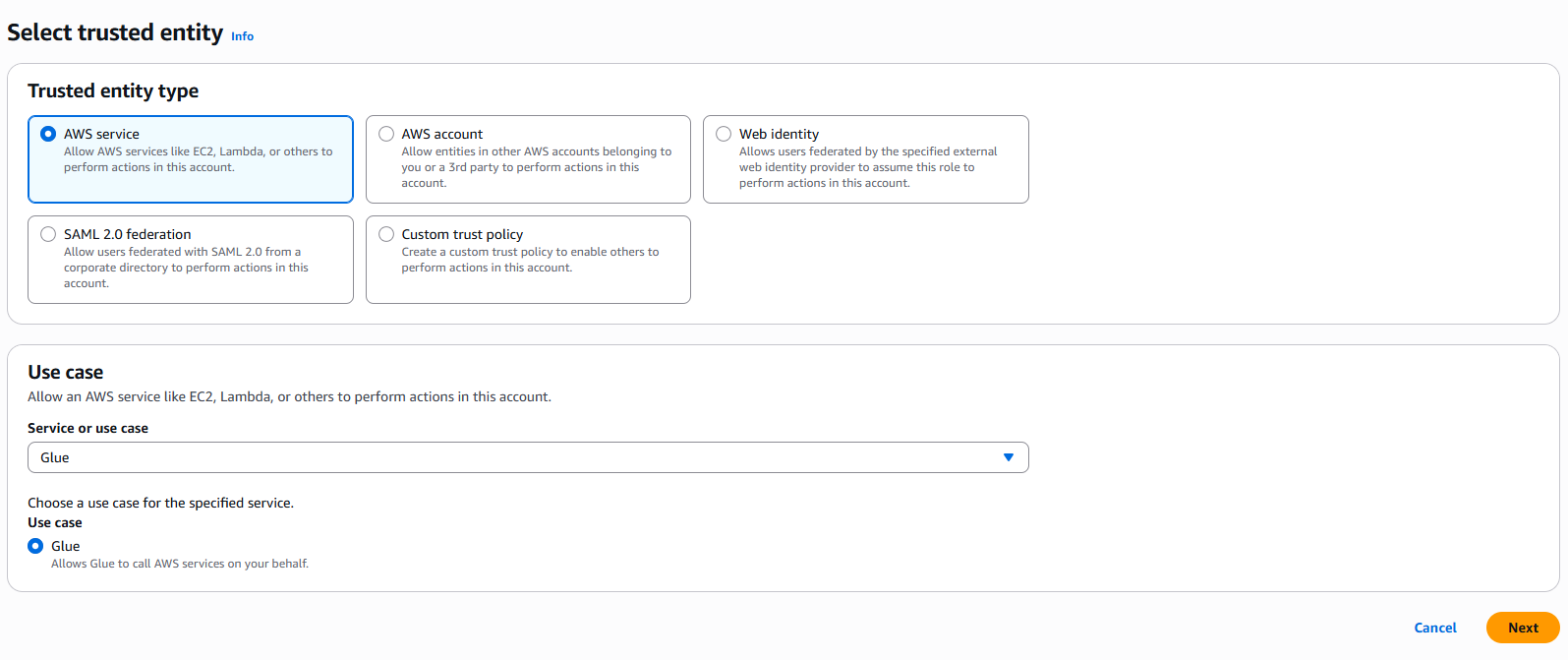Click the 'Trusted entity type' heading
The width and height of the screenshot is (1568, 660).
113,90
